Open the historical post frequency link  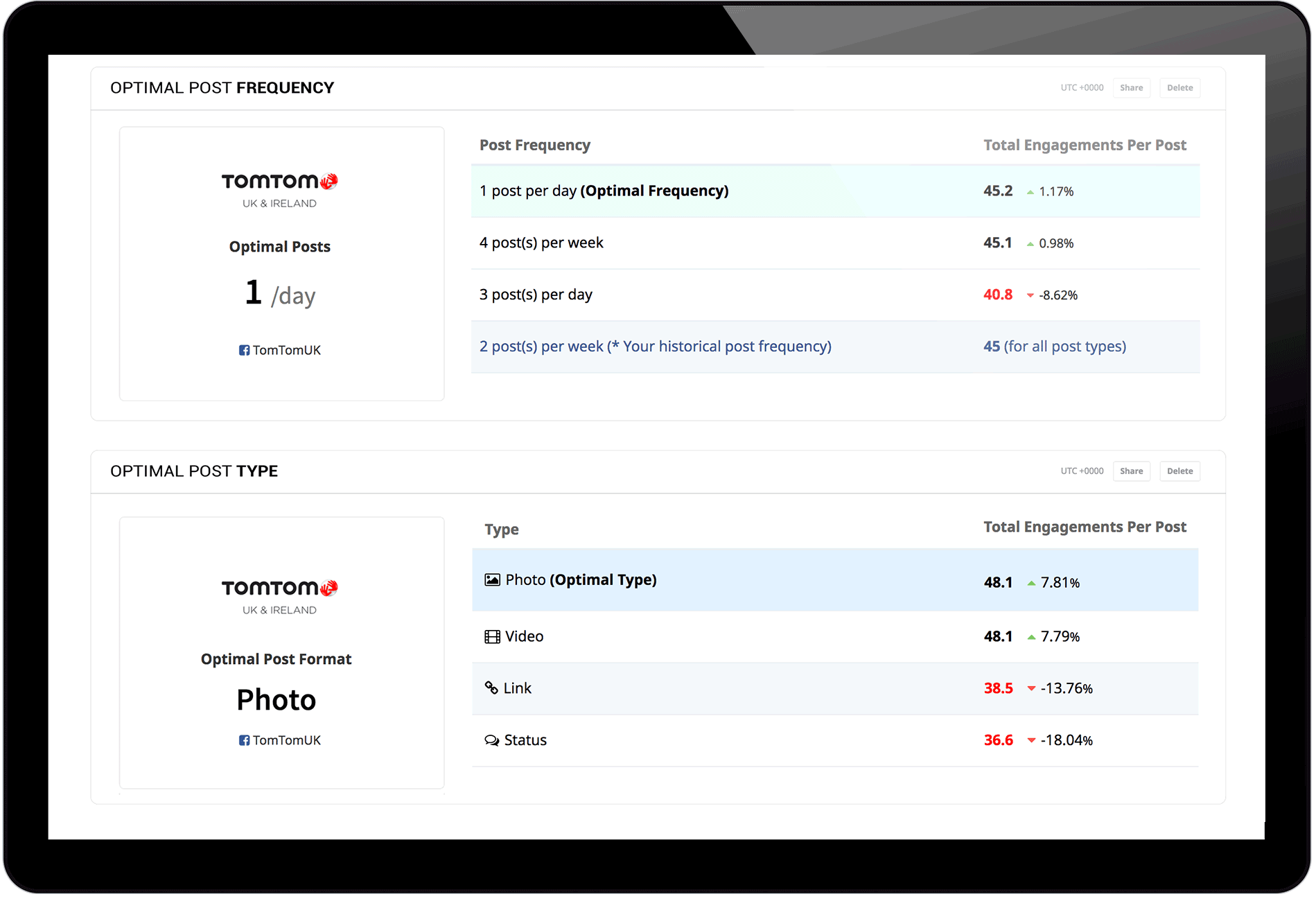click(x=655, y=347)
